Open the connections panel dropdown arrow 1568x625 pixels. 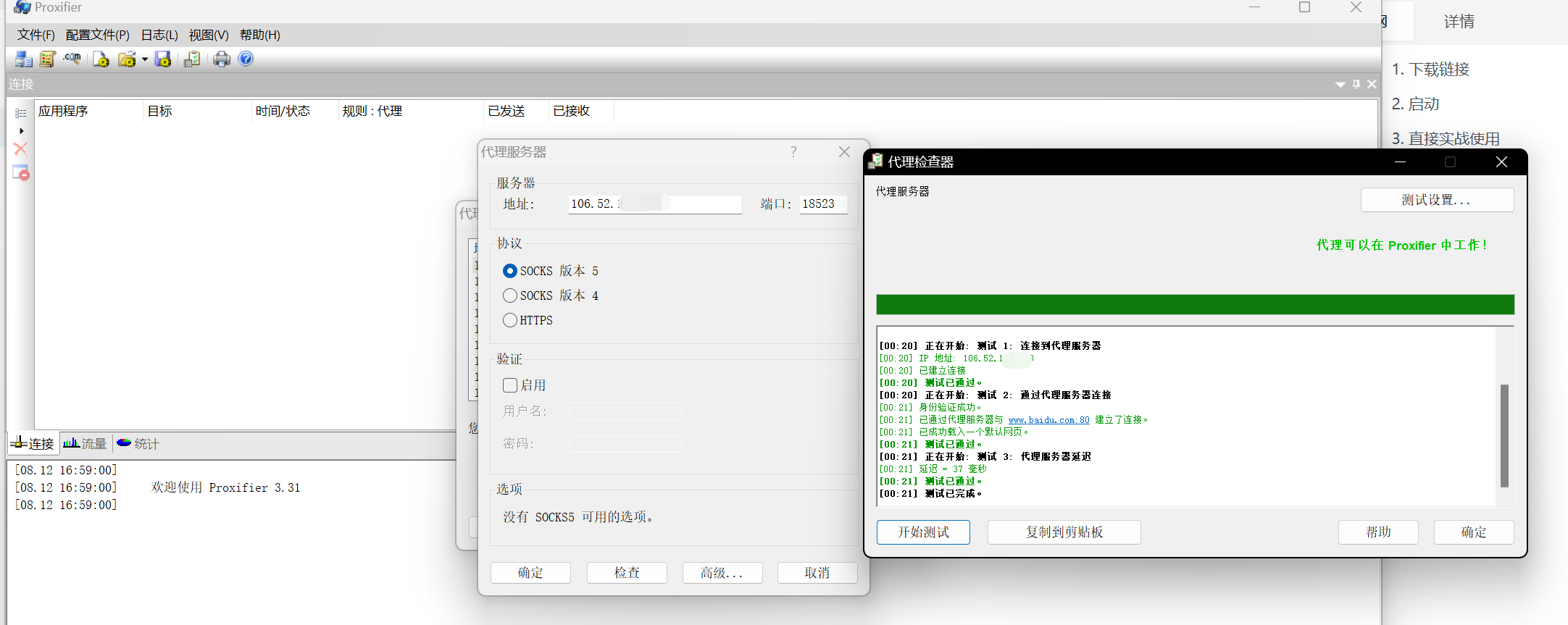click(1340, 85)
